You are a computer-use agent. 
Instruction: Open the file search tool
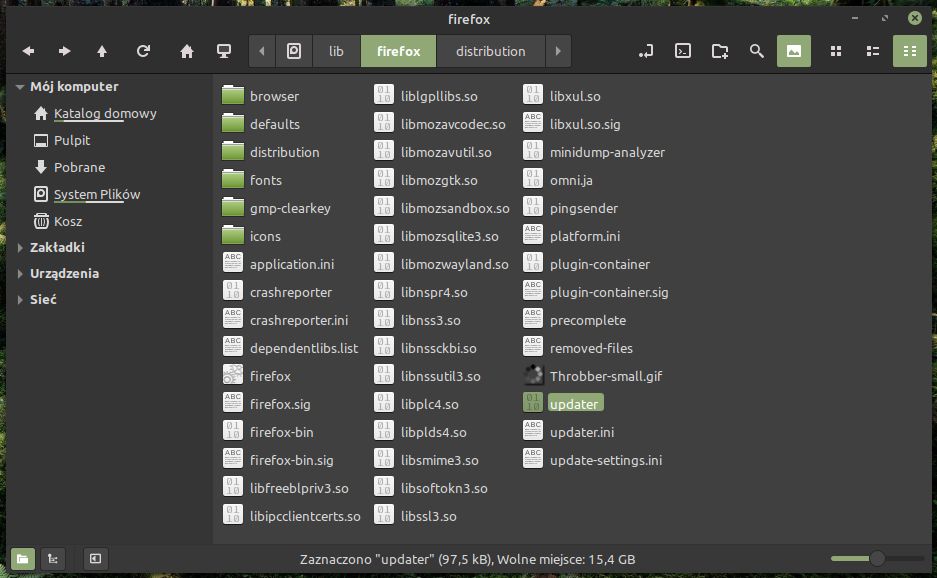(757, 51)
